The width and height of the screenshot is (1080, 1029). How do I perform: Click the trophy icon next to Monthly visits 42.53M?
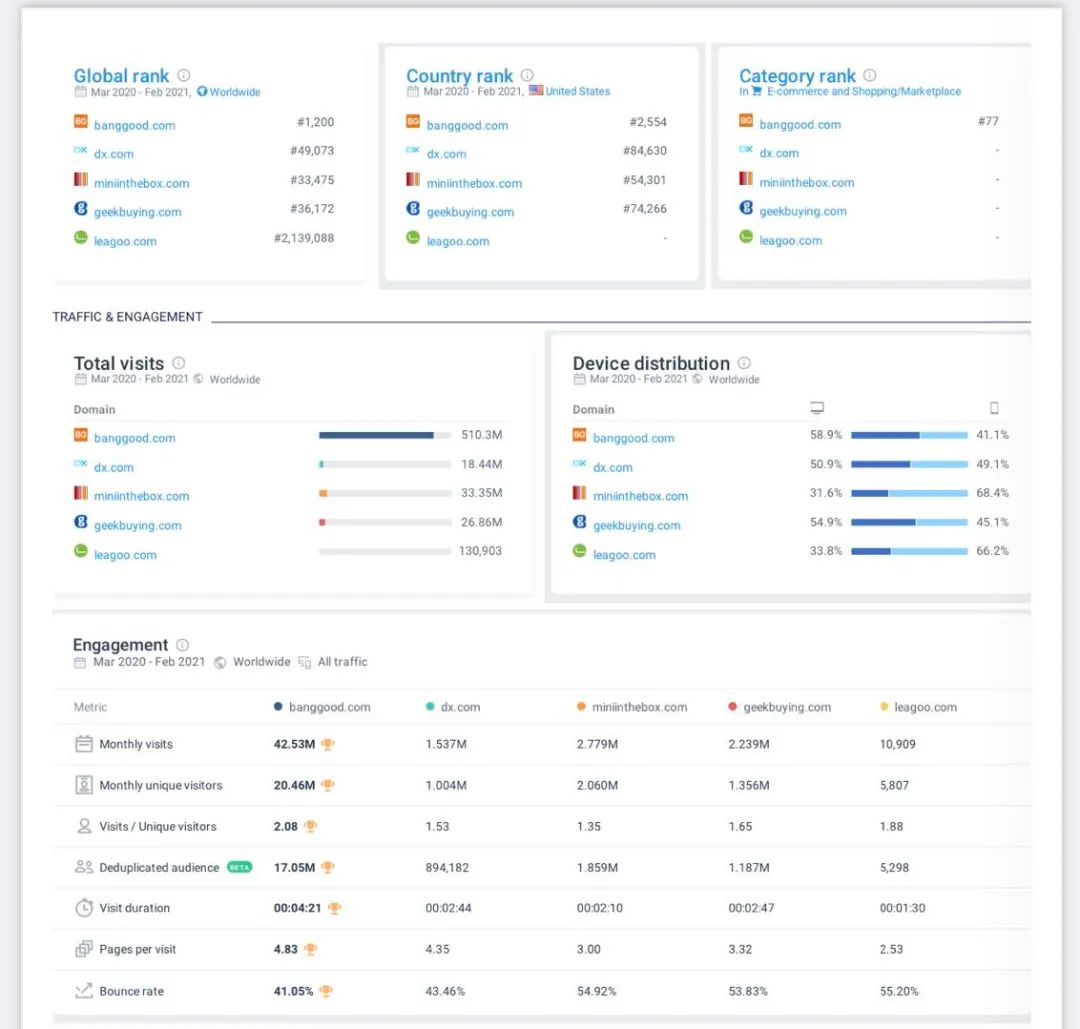(328, 744)
